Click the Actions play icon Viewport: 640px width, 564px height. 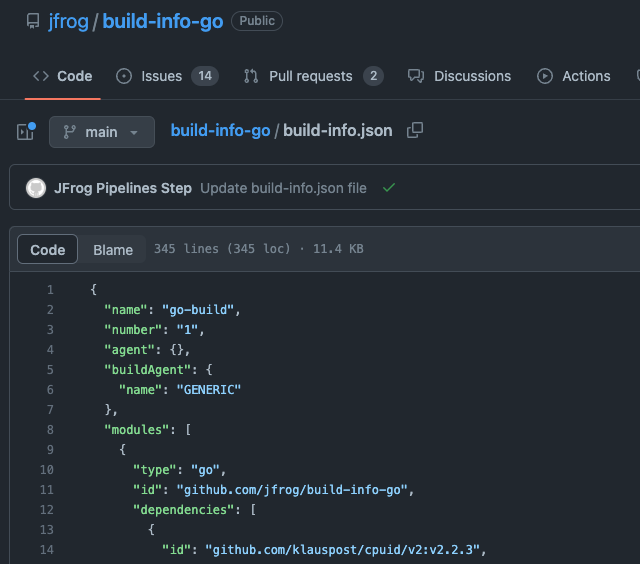point(545,76)
